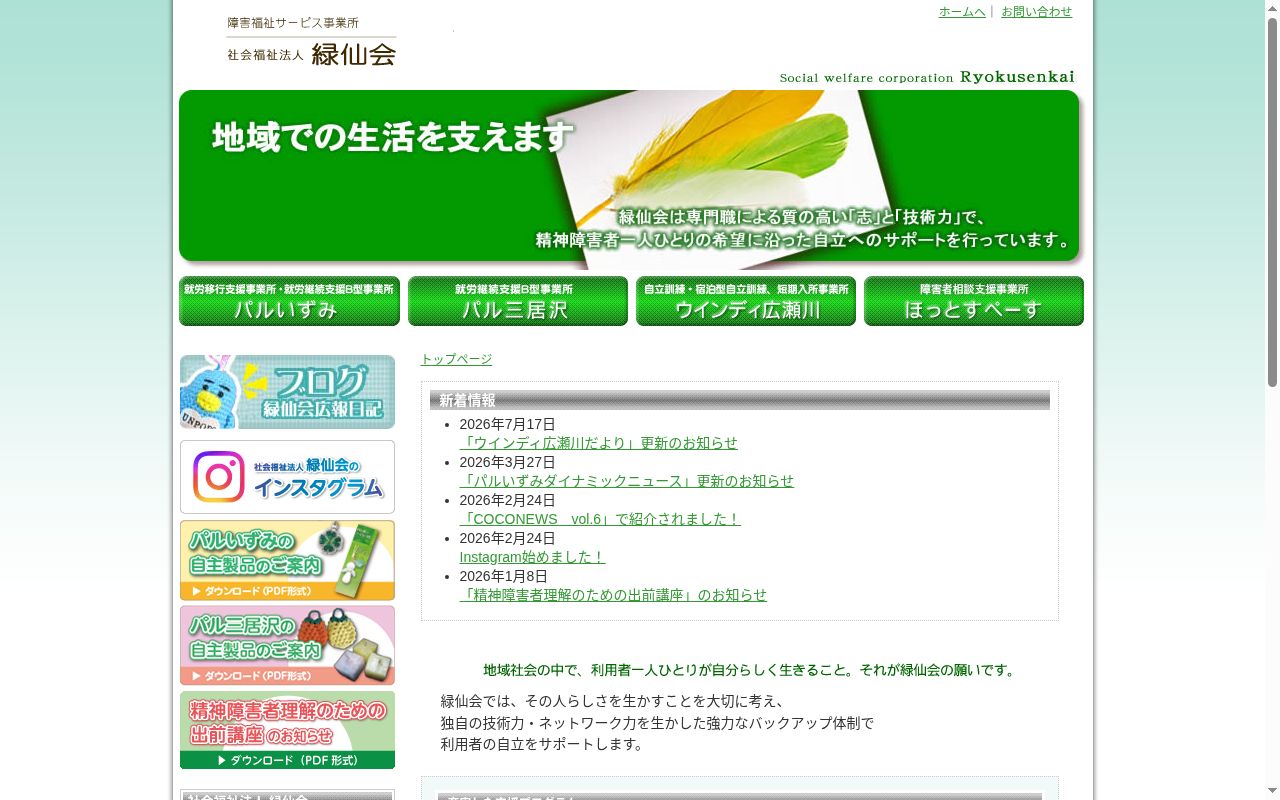
Task: Click the 緑仙会 logo in header
Action: (311, 41)
